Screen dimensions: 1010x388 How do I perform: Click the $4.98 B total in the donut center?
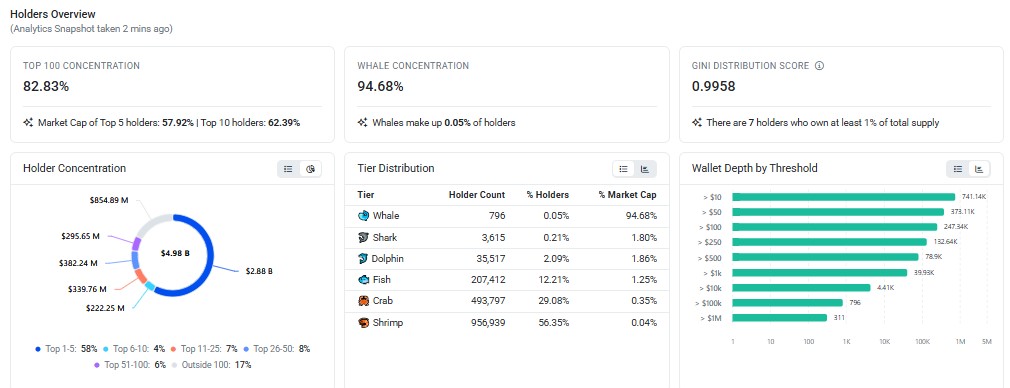point(175,253)
